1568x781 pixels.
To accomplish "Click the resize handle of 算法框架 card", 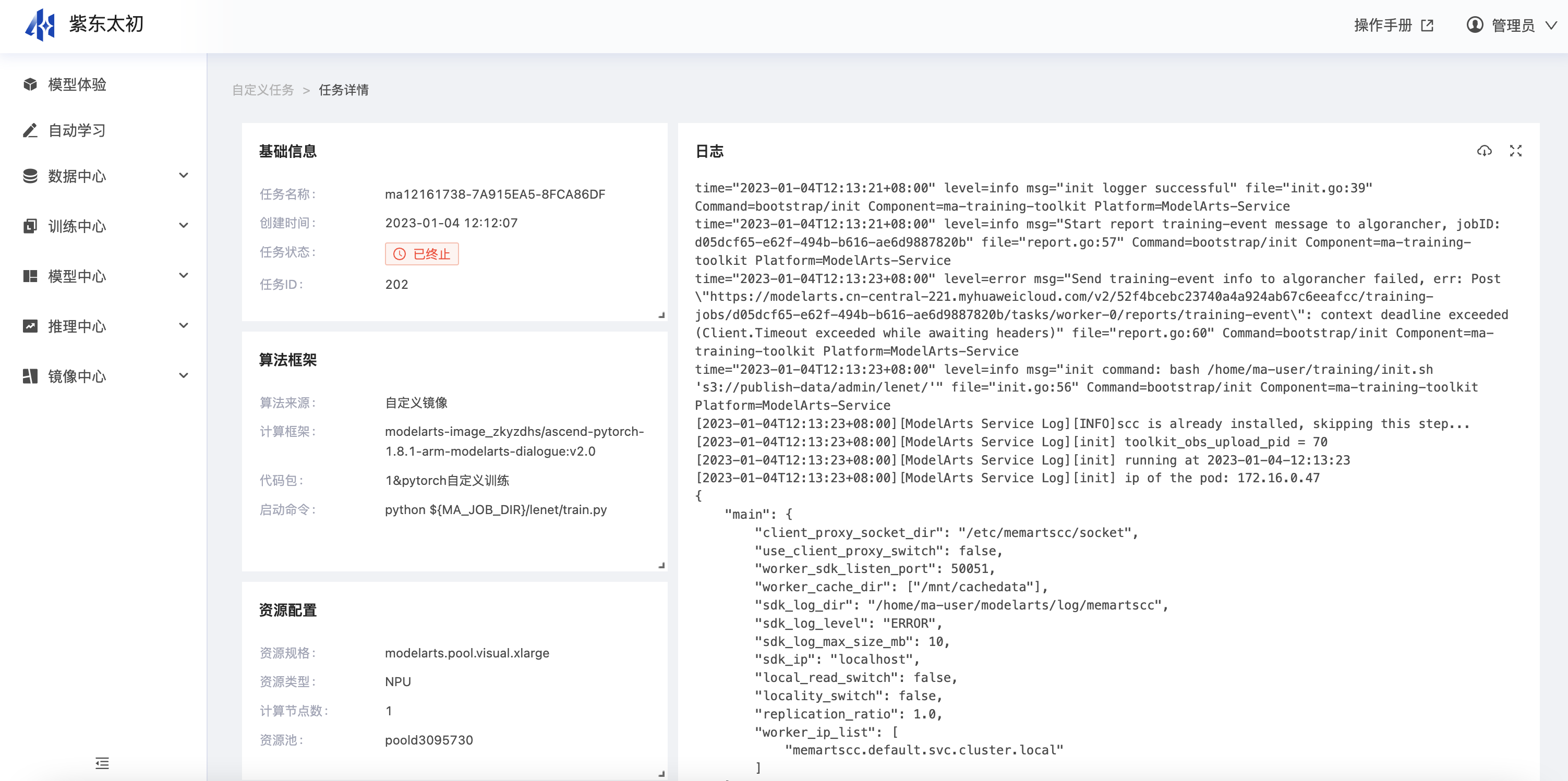I will 661,566.
